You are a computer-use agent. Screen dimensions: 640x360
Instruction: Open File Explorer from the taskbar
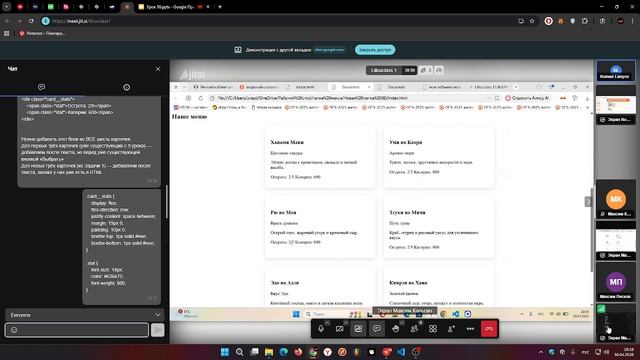[x=269, y=352]
